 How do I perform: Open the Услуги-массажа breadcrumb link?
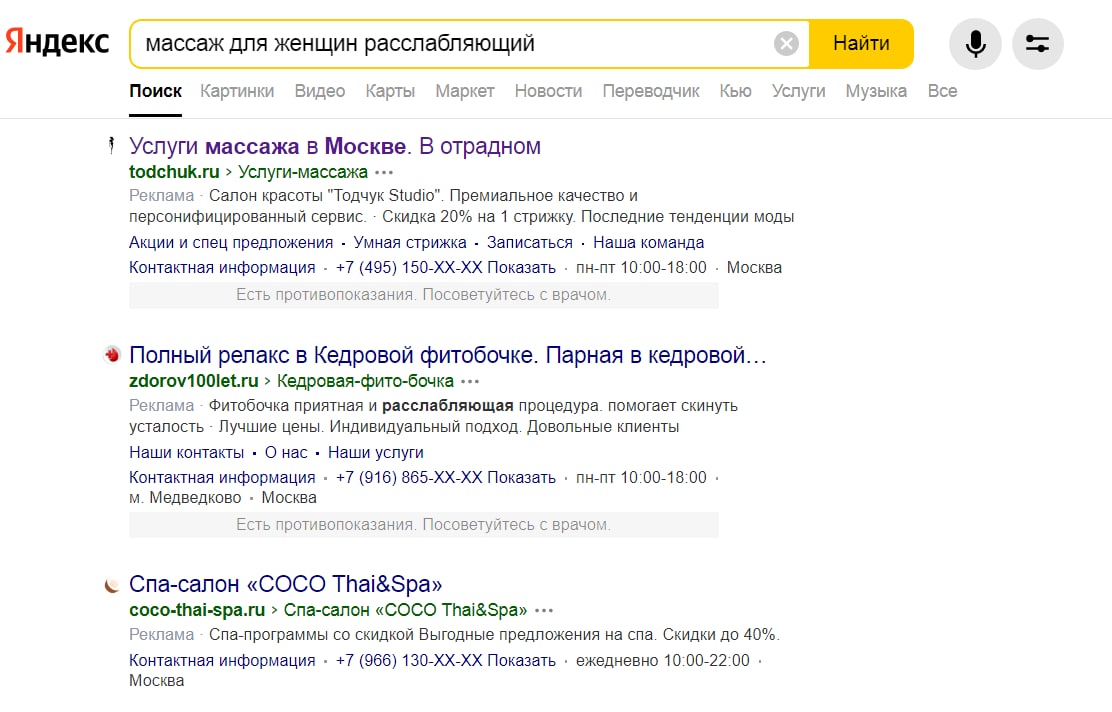[303, 172]
